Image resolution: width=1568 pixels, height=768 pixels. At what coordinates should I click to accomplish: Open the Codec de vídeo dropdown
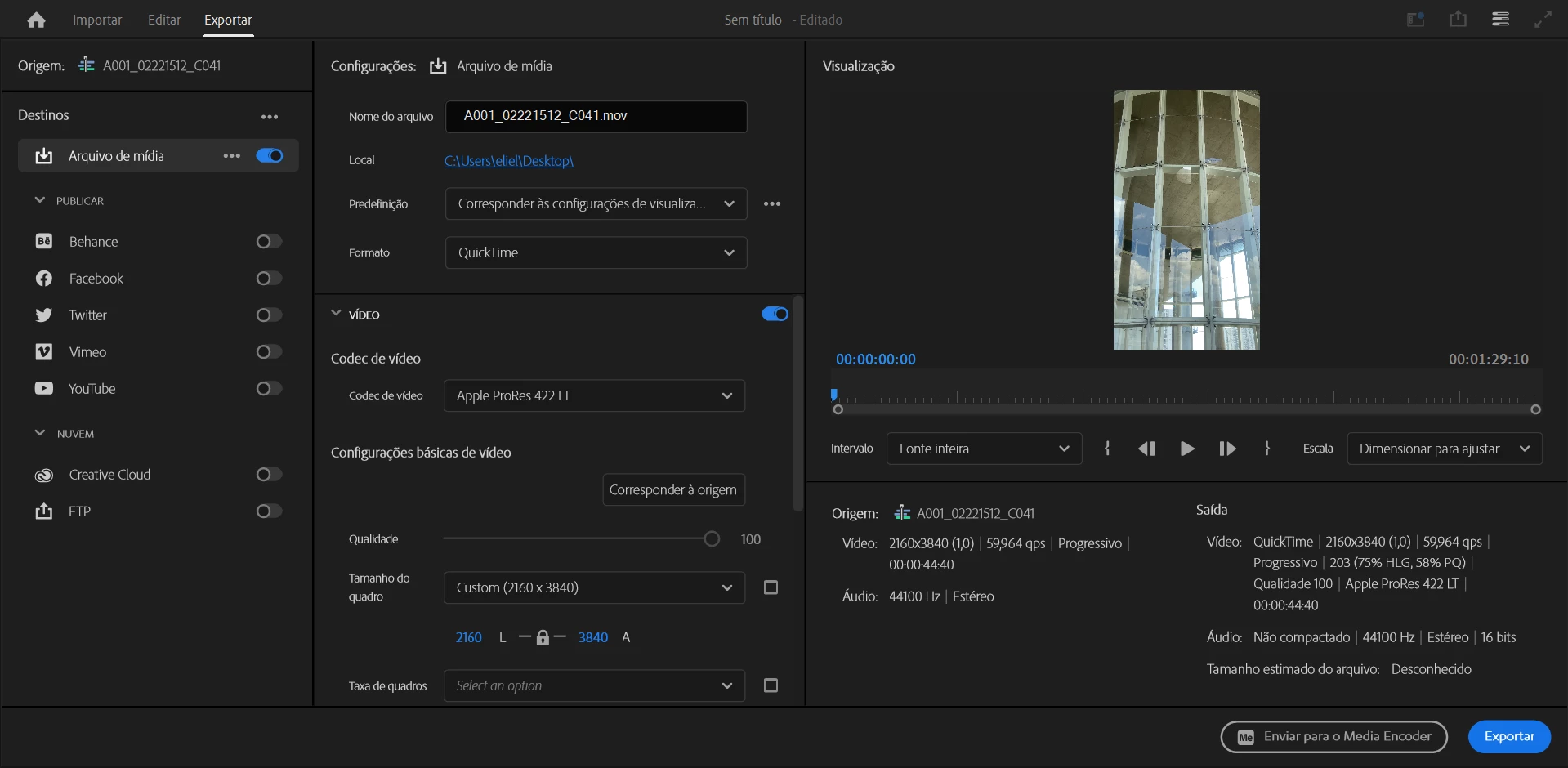(594, 395)
